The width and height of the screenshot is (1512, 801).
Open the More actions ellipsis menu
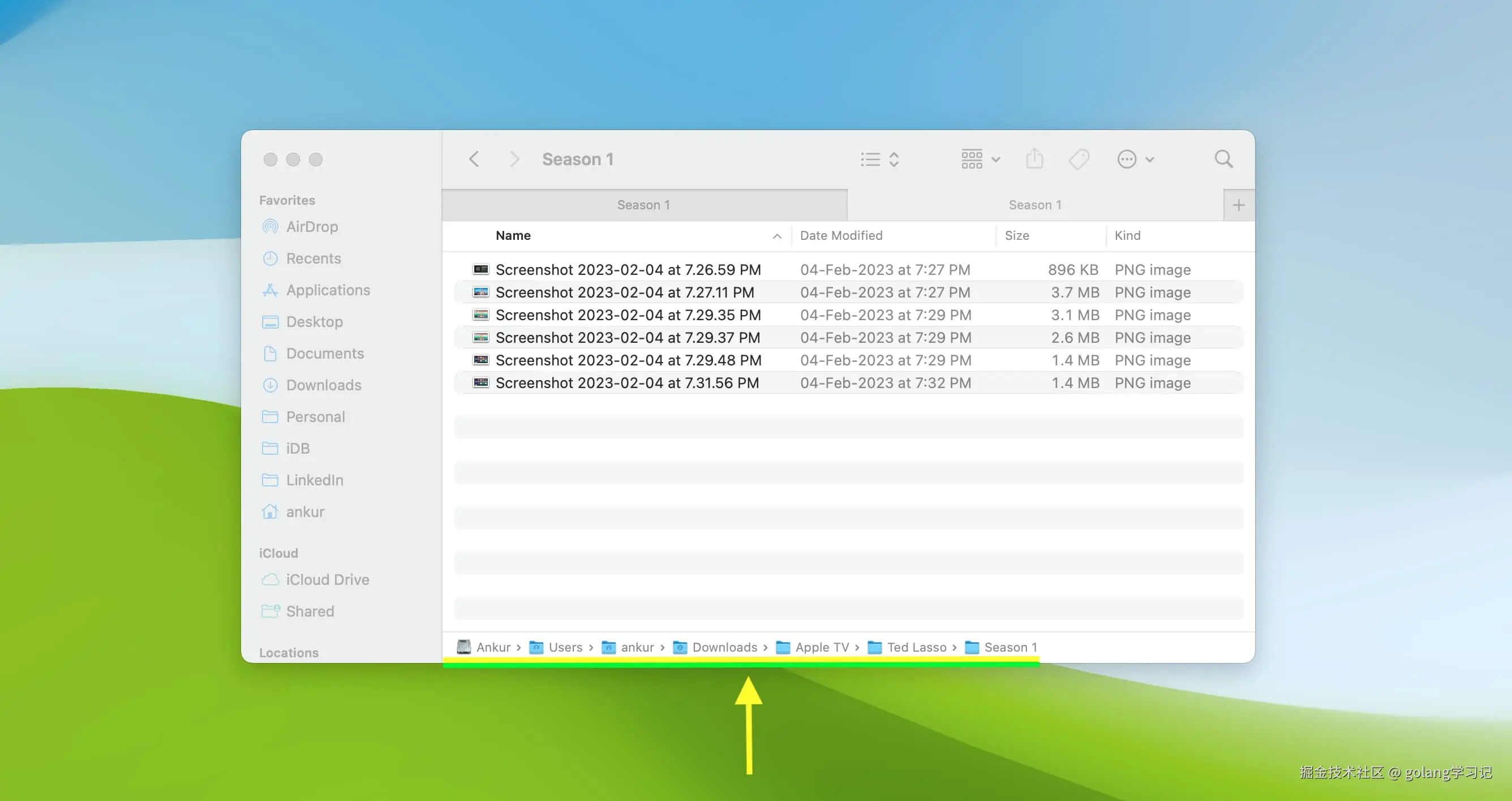pos(1135,159)
